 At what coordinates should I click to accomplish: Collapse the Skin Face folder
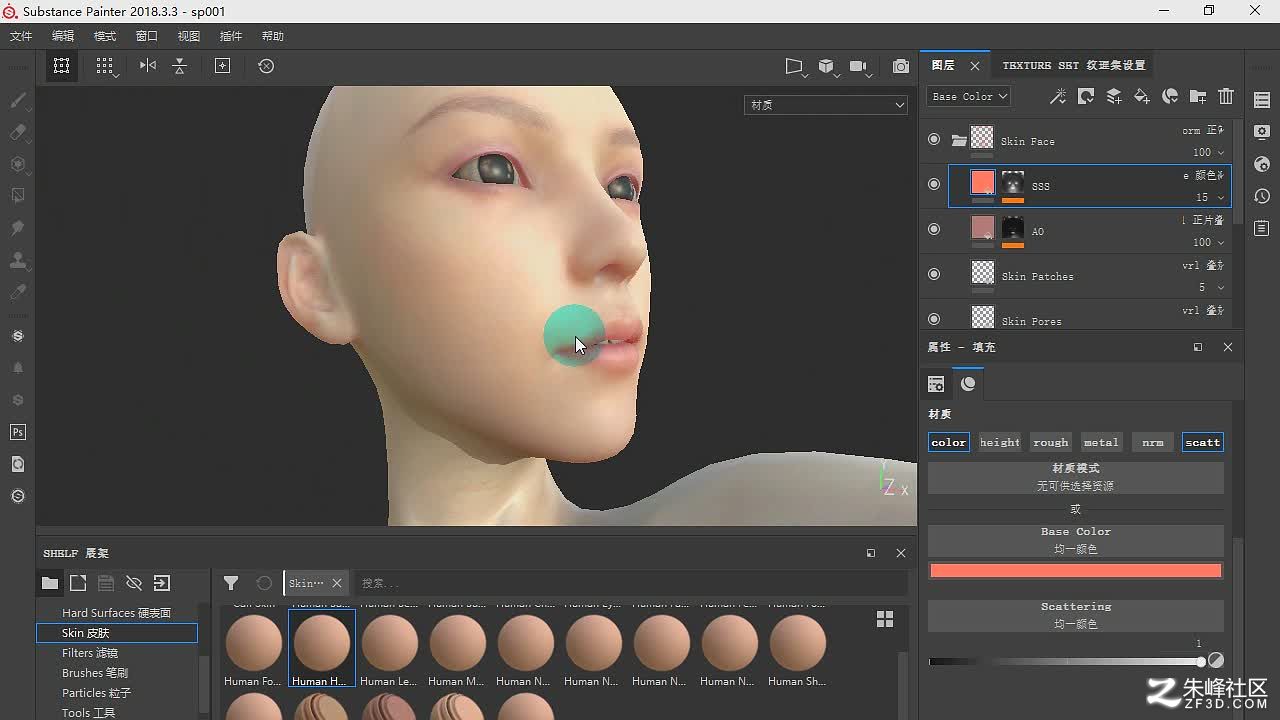[x=959, y=141]
